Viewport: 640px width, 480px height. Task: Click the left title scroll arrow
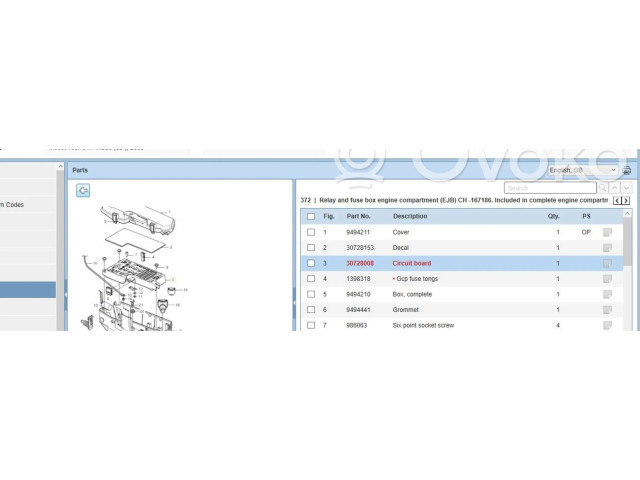pos(617,200)
